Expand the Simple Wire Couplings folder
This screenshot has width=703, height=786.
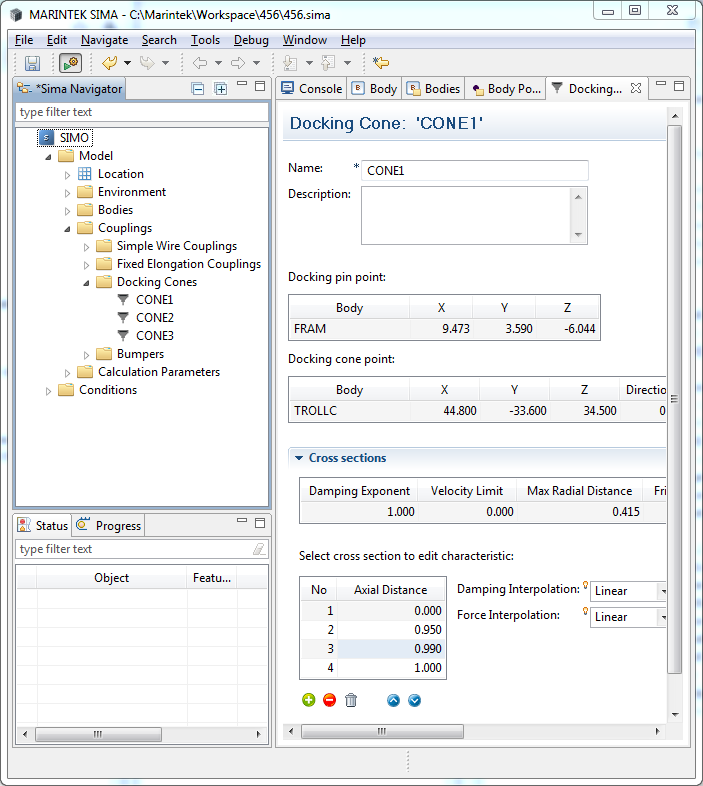[87, 246]
